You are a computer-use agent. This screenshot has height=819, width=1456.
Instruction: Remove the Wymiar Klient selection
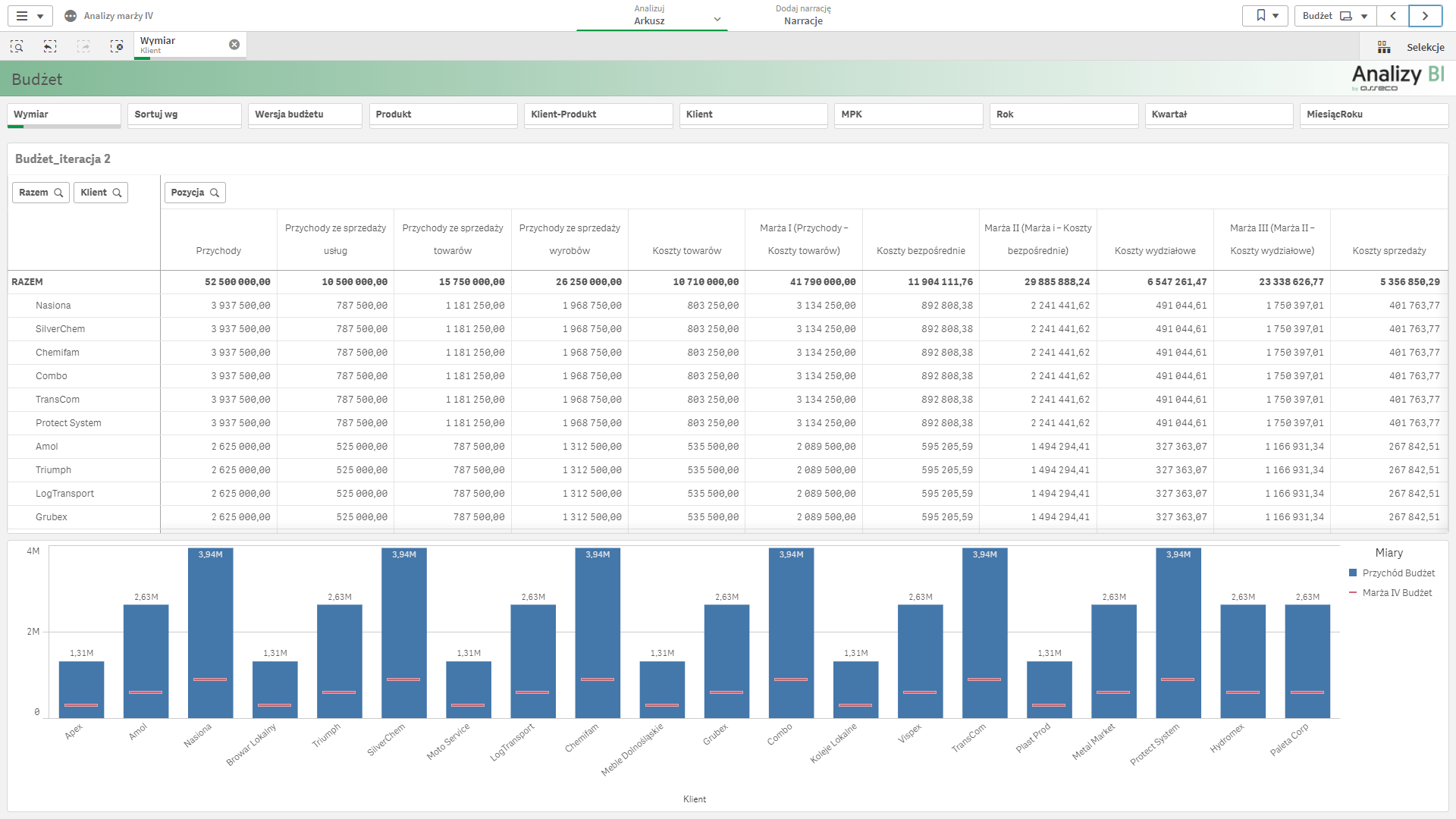(234, 45)
